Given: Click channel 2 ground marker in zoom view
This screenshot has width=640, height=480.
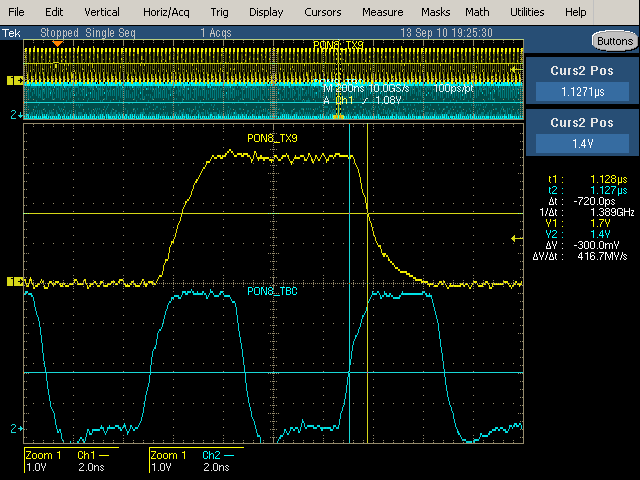Looking at the screenshot, I should (x=16, y=429).
